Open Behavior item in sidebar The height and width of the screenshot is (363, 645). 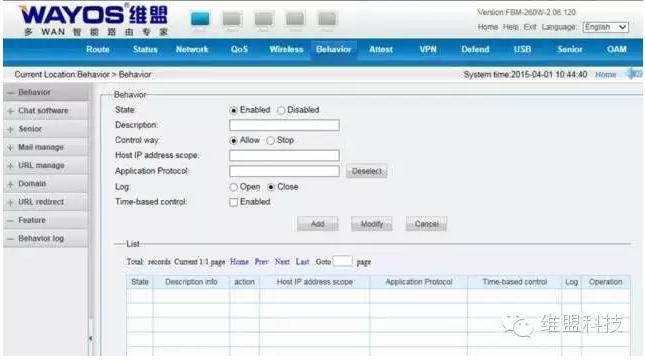[x=45, y=92]
